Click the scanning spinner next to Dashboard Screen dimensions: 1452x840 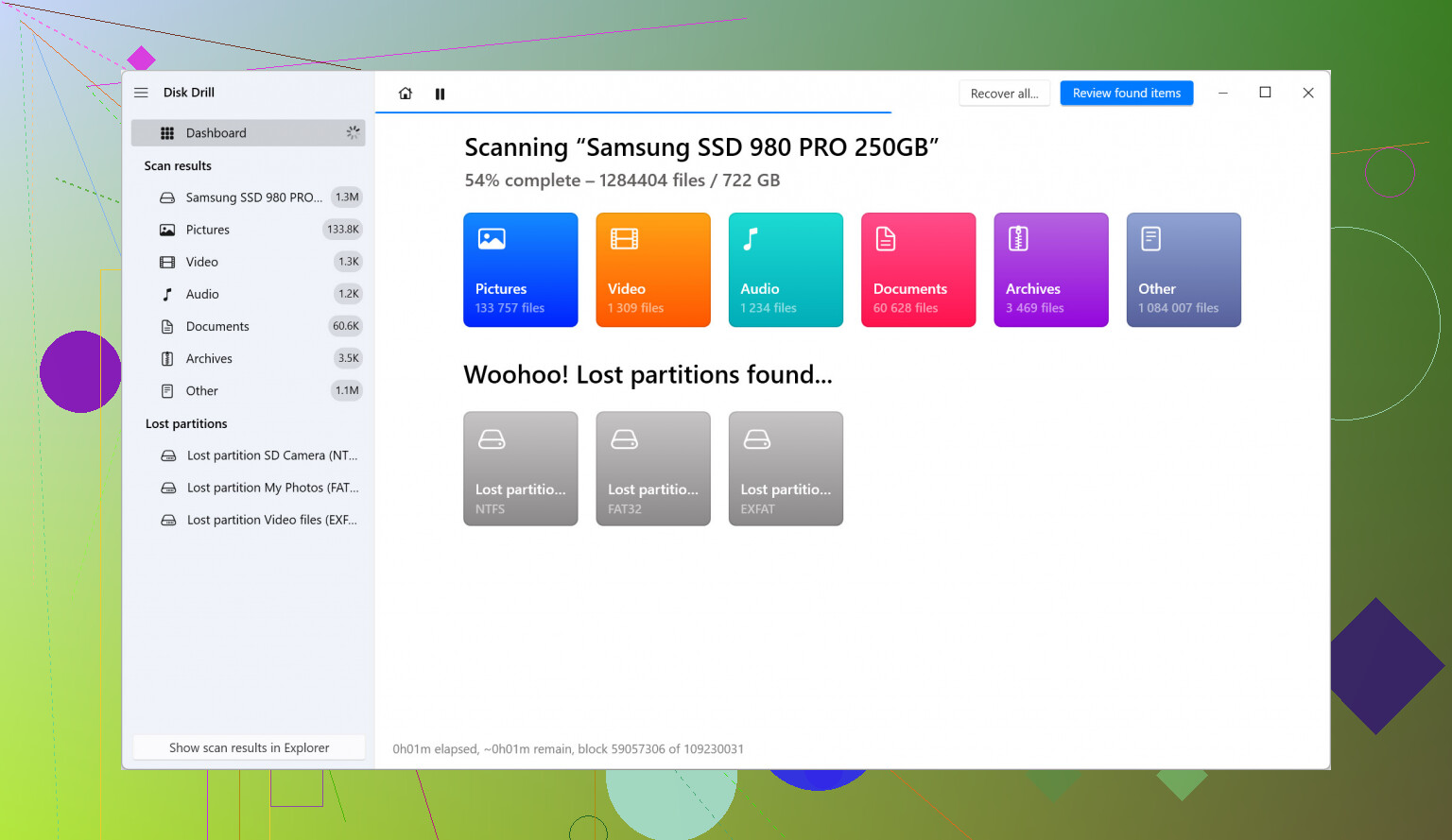pos(353,133)
